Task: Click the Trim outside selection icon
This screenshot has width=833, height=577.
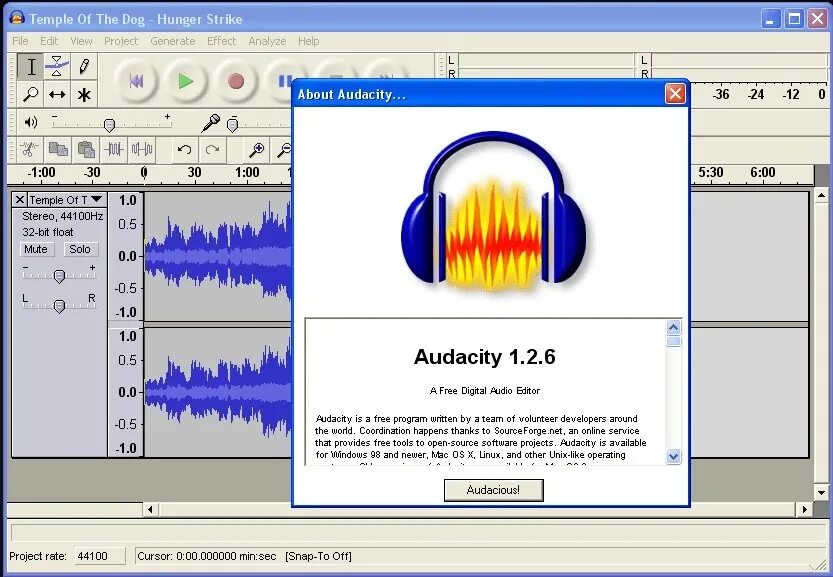Action: (114, 150)
